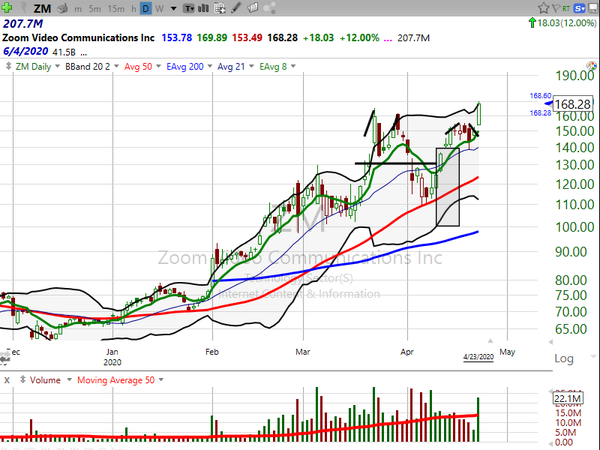Click the 100.00 price scale label
Image resolution: width=600 pixels, height=450 pixels.
point(575,227)
